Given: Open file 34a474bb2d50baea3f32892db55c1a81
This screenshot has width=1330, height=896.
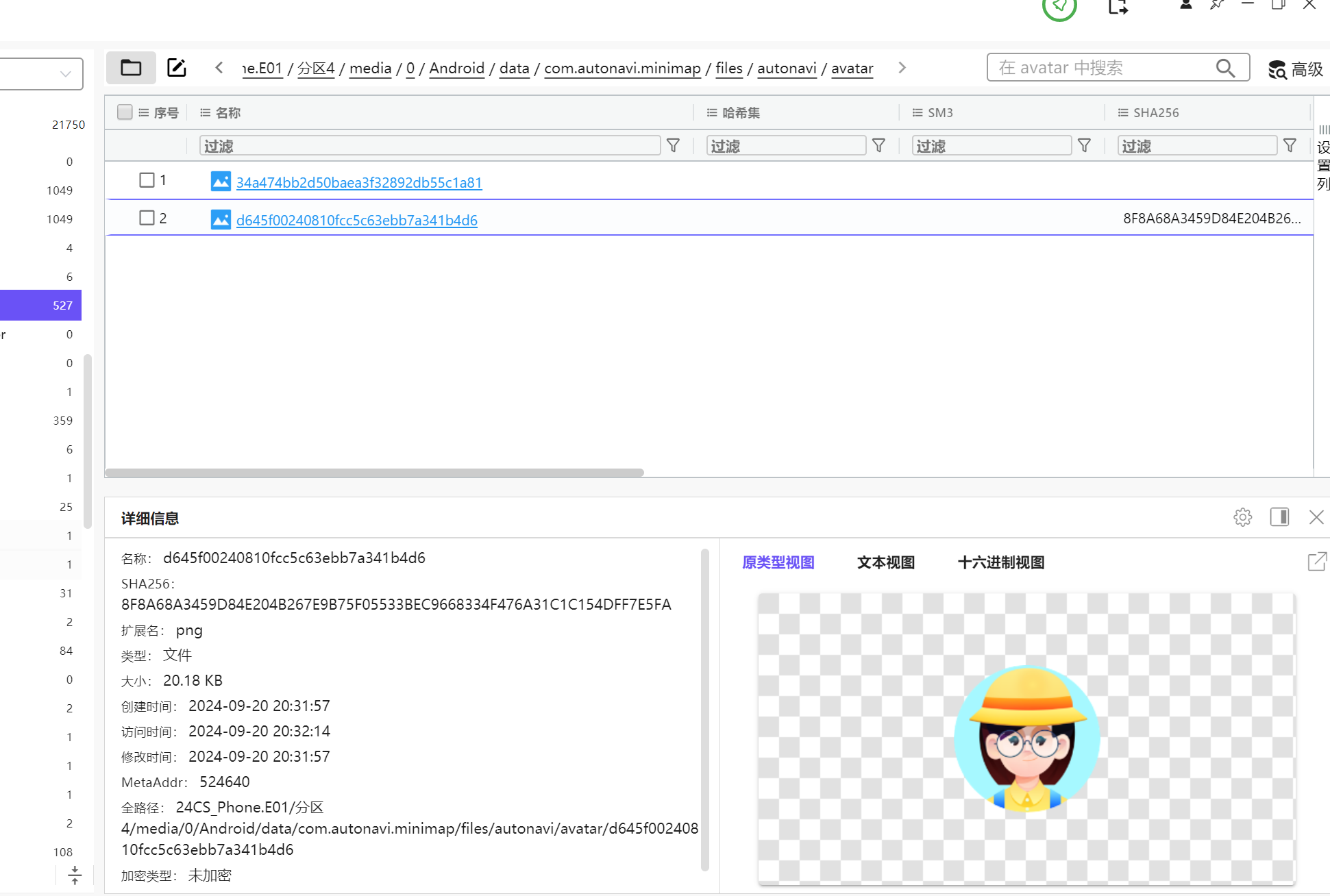Looking at the screenshot, I should (359, 183).
